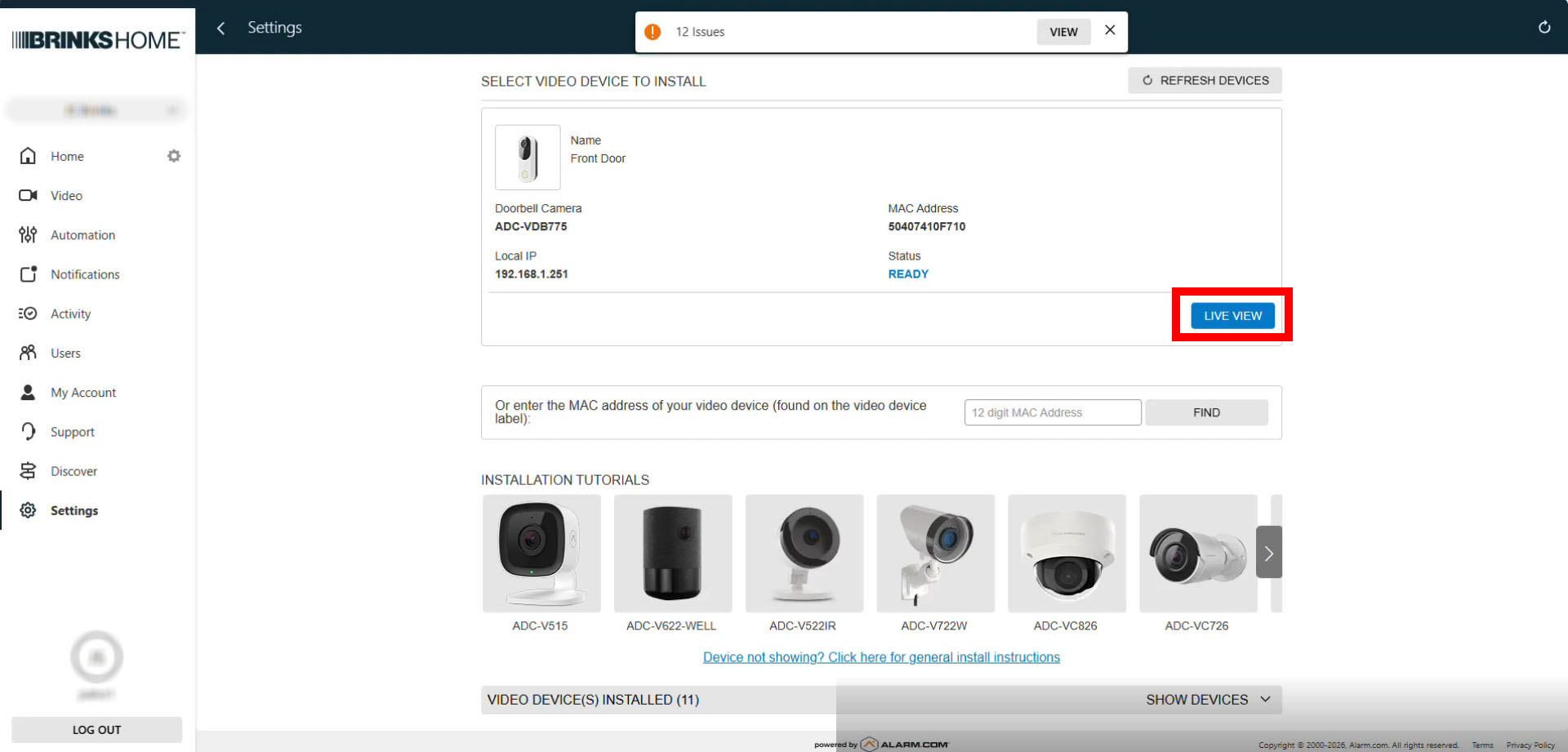Open the Terms link in footer
The height and width of the screenshot is (752, 1568).
[x=1482, y=745]
